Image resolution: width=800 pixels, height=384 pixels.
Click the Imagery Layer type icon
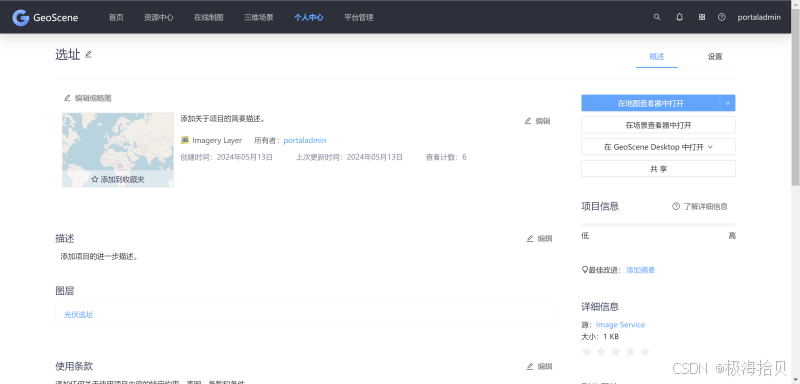185,140
